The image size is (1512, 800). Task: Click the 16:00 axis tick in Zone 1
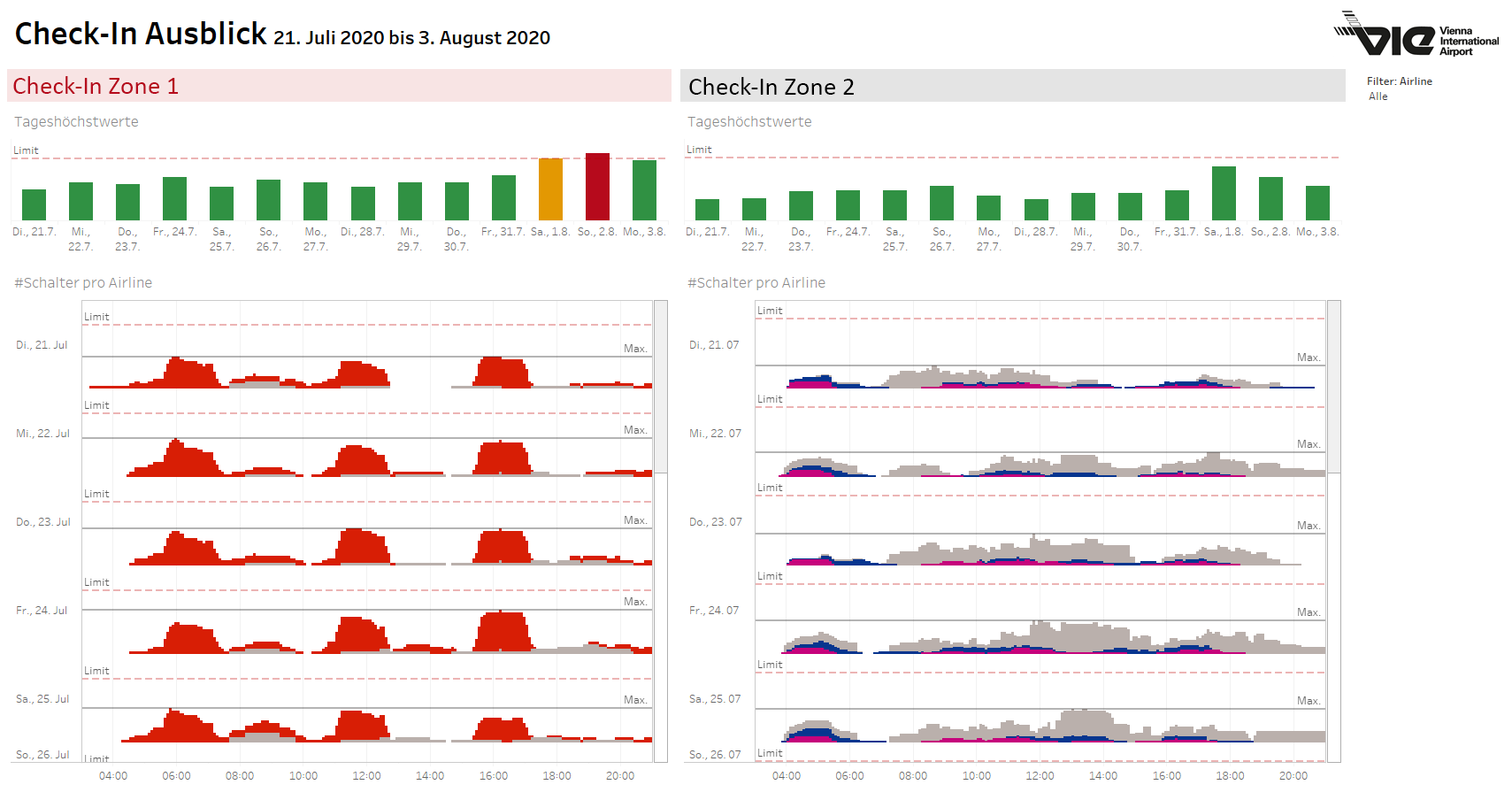click(x=493, y=776)
